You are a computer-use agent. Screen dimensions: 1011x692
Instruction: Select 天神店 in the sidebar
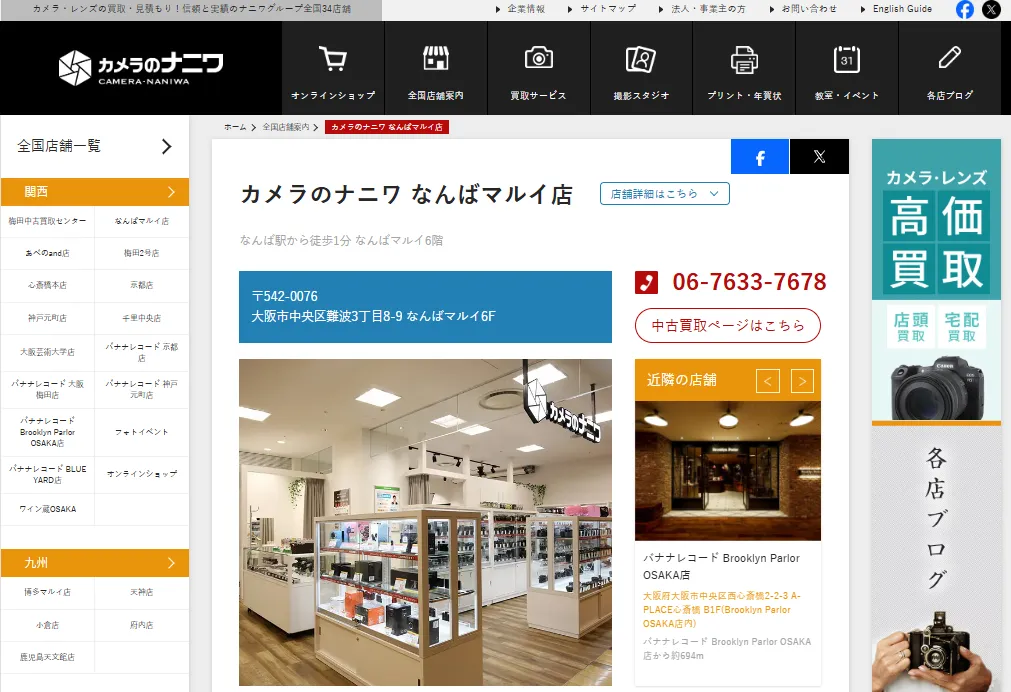pyautogui.click(x=142, y=592)
